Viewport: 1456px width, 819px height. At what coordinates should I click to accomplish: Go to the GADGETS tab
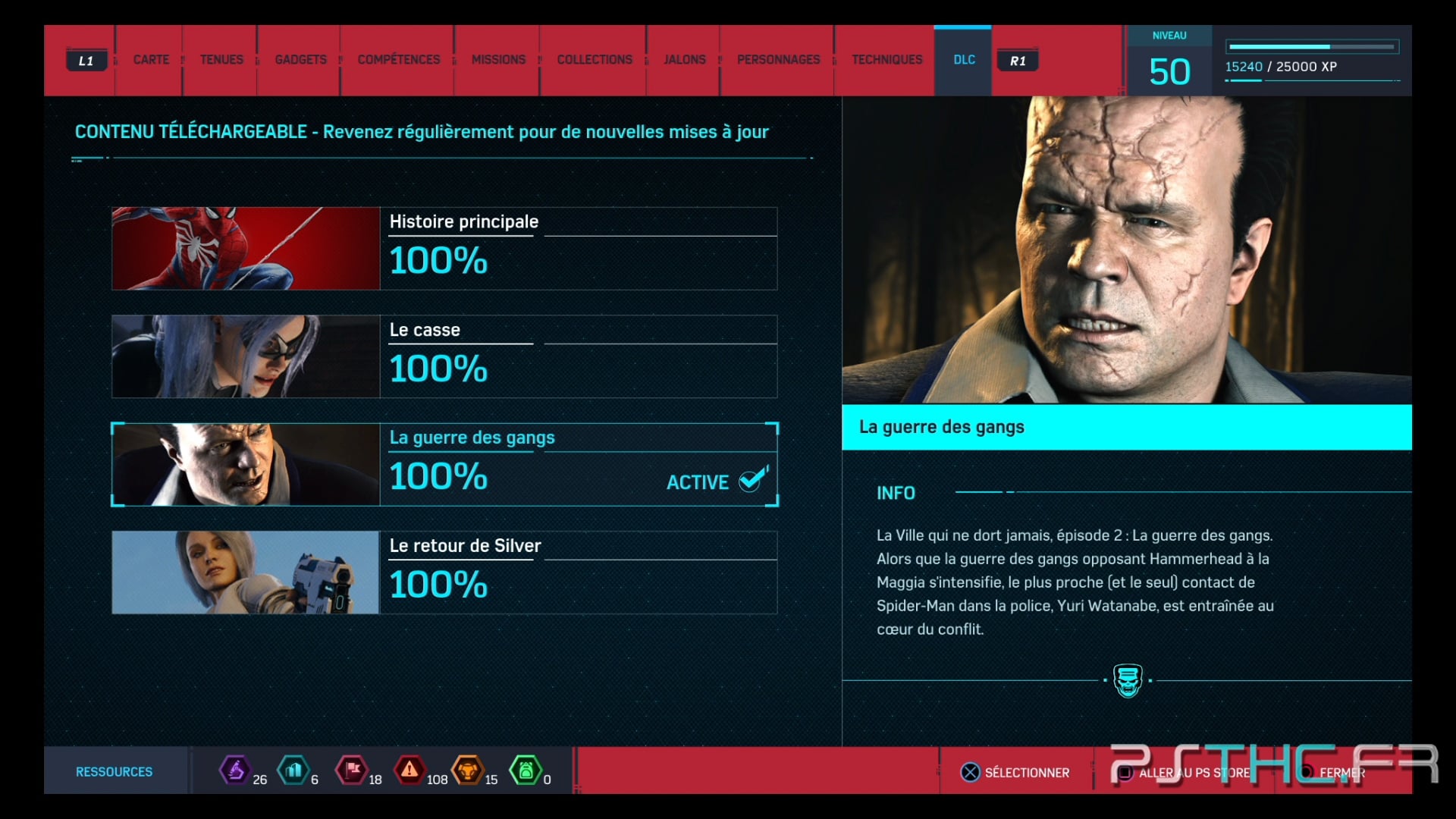pyautogui.click(x=300, y=59)
